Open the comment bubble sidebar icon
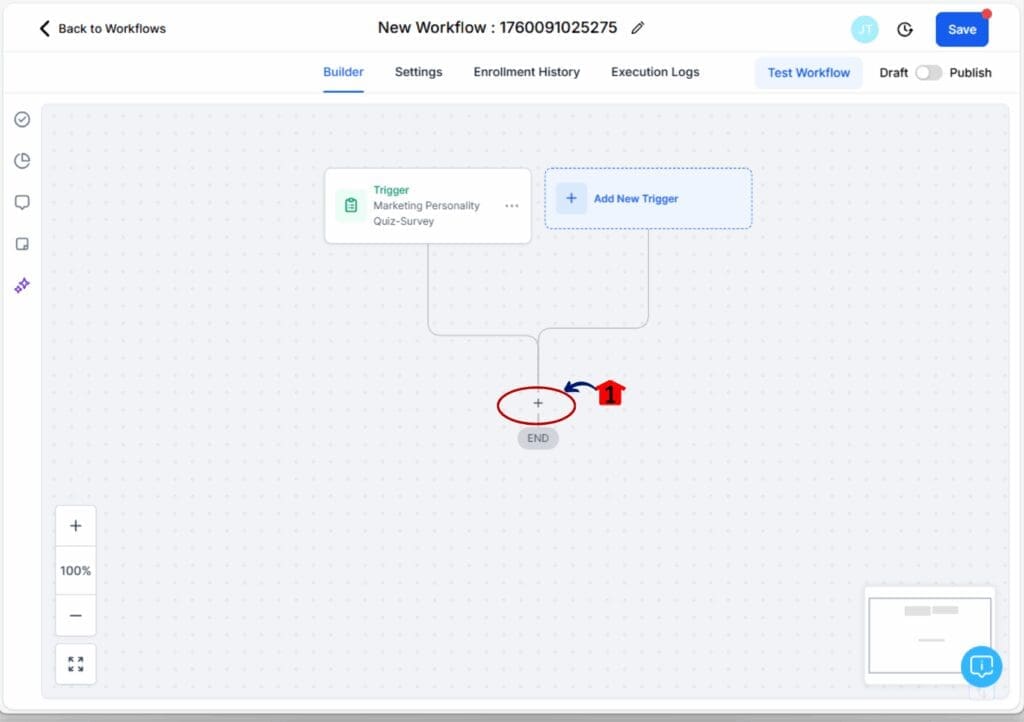The height and width of the screenshot is (722, 1024). click(22, 202)
